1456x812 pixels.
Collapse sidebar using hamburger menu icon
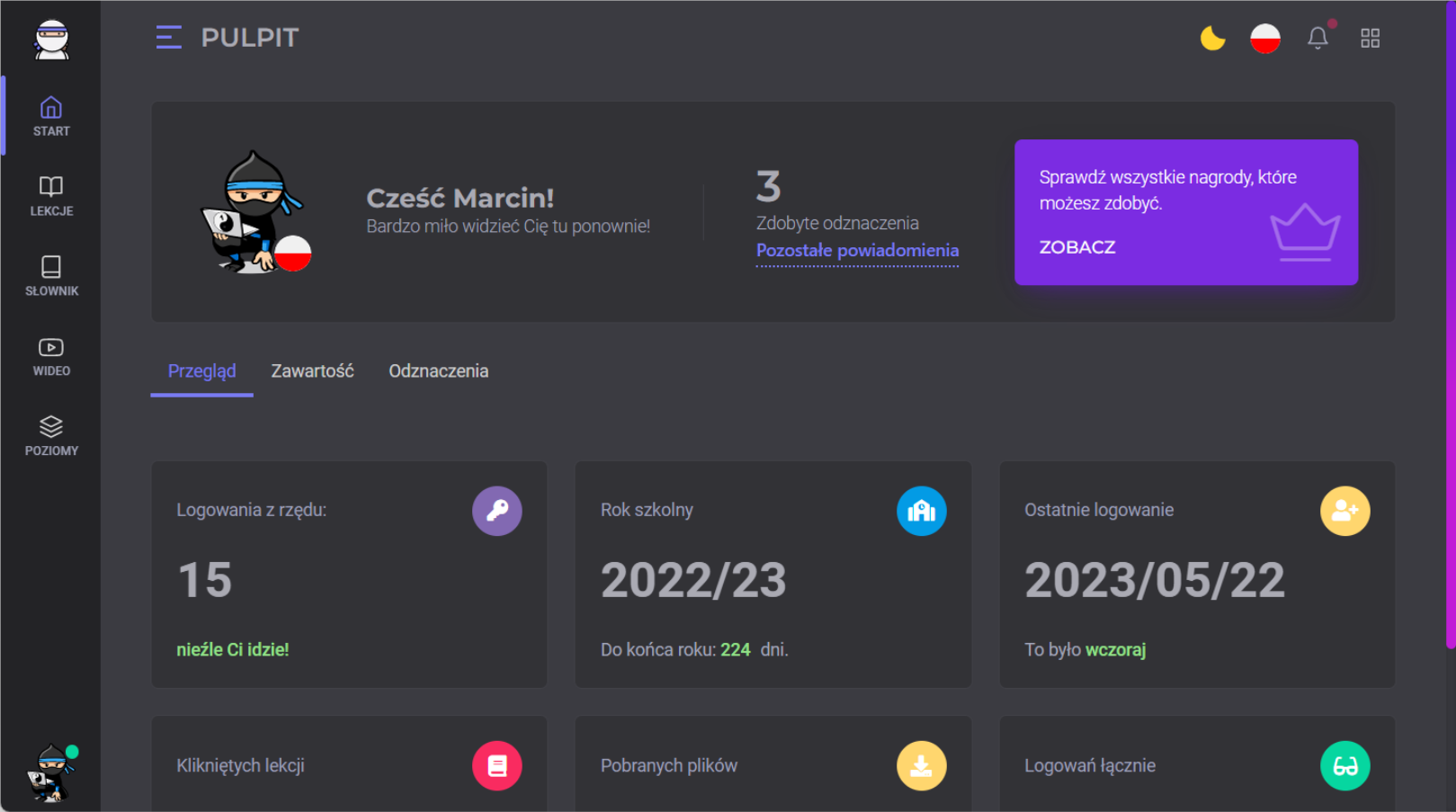168,38
